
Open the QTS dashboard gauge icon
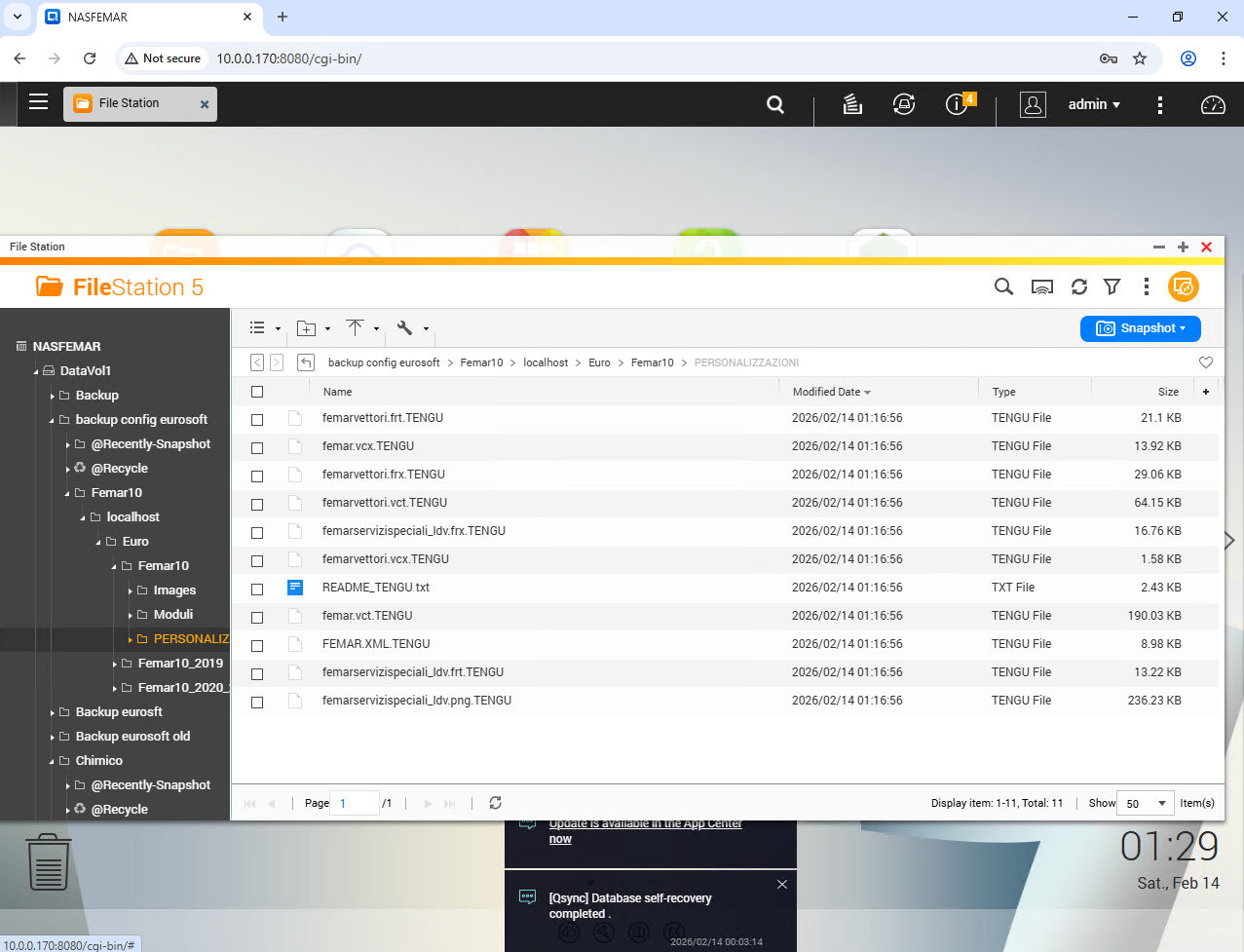pyautogui.click(x=1213, y=104)
